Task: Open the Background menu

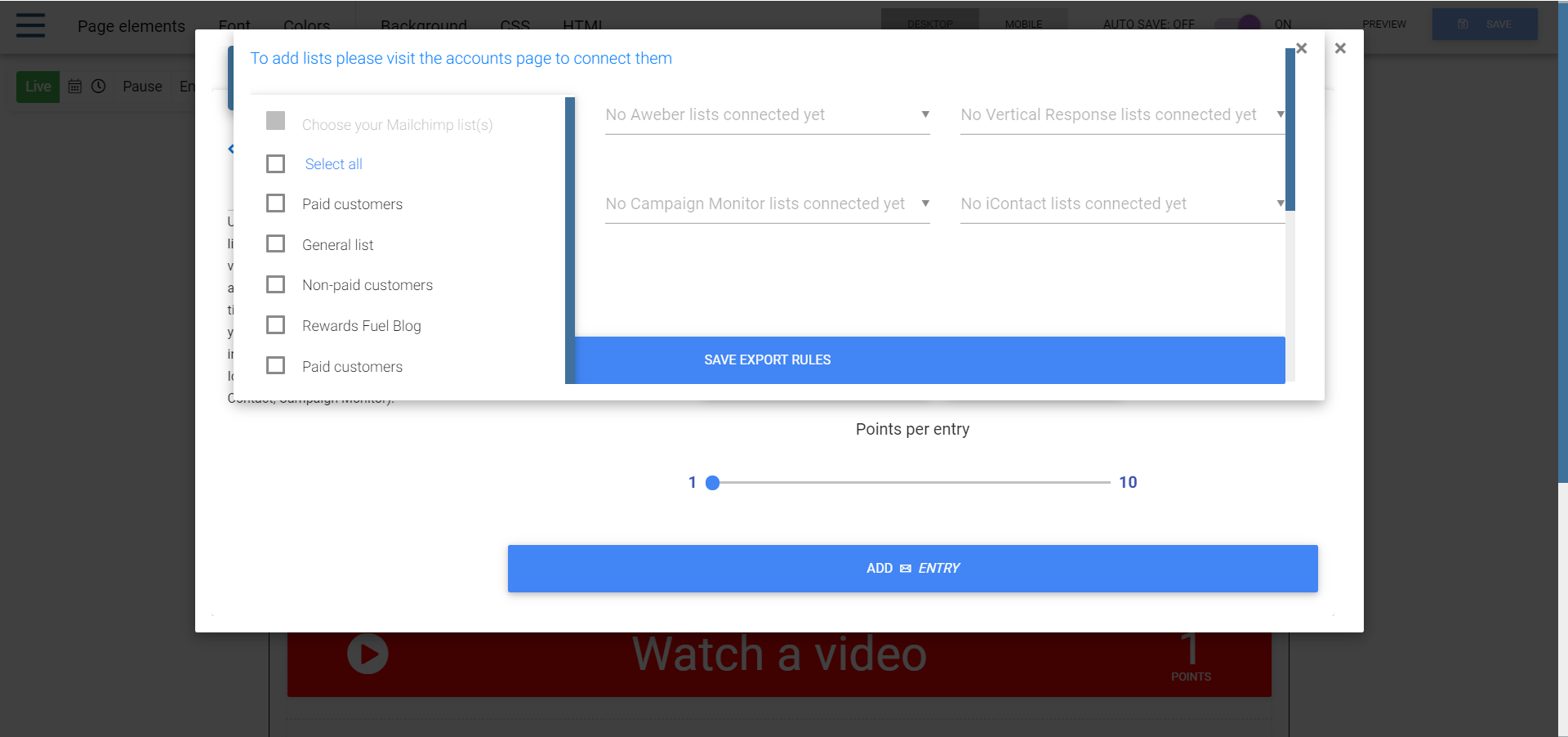Action: pyautogui.click(x=424, y=26)
